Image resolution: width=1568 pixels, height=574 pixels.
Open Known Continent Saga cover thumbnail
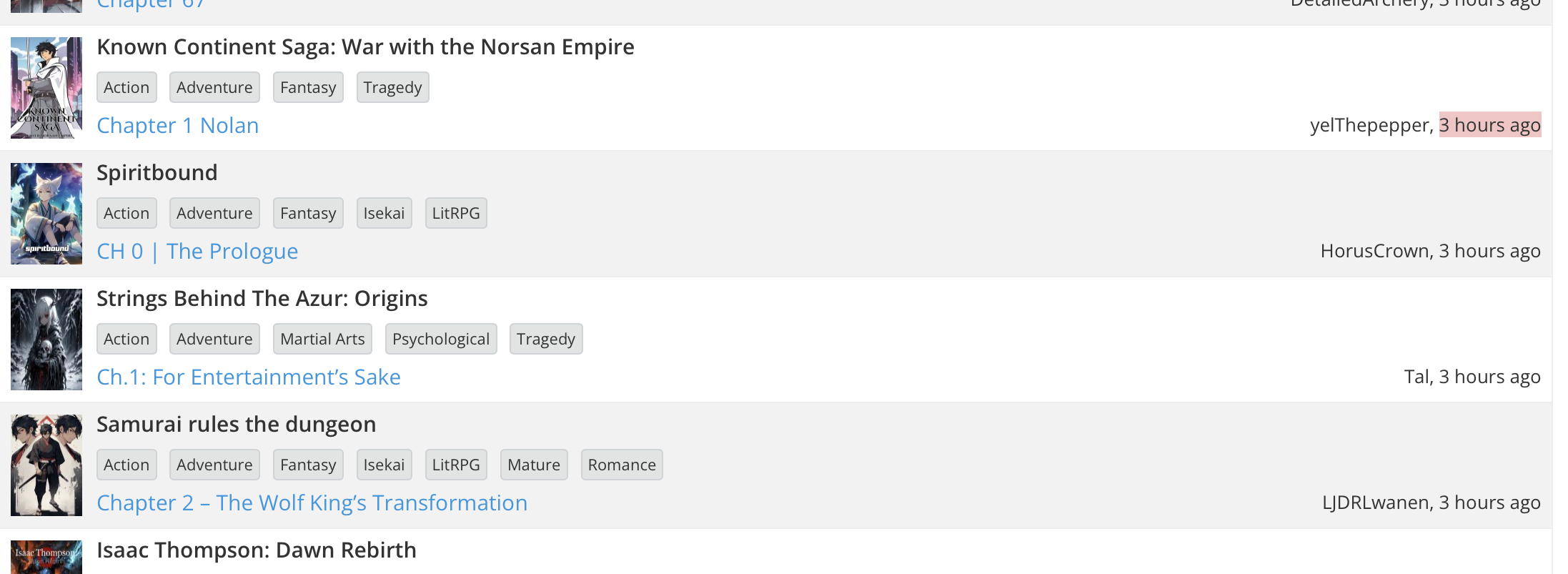coord(46,88)
